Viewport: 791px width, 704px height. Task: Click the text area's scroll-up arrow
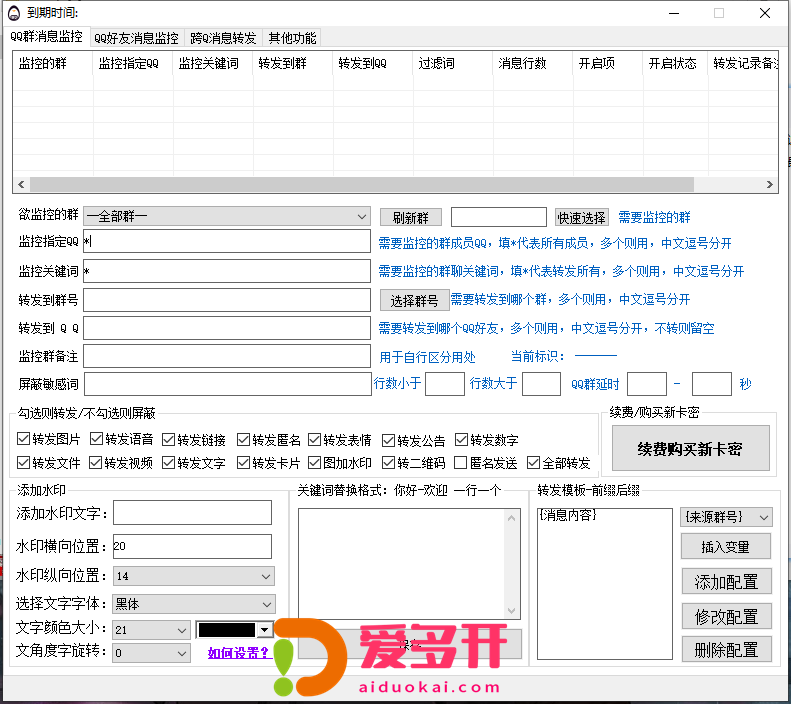(x=512, y=518)
